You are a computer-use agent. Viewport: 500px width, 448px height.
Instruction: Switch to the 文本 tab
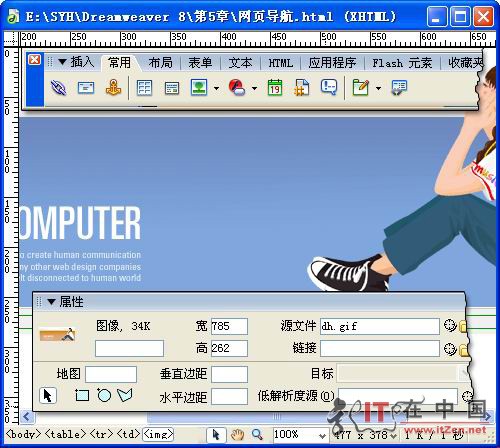click(240, 63)
